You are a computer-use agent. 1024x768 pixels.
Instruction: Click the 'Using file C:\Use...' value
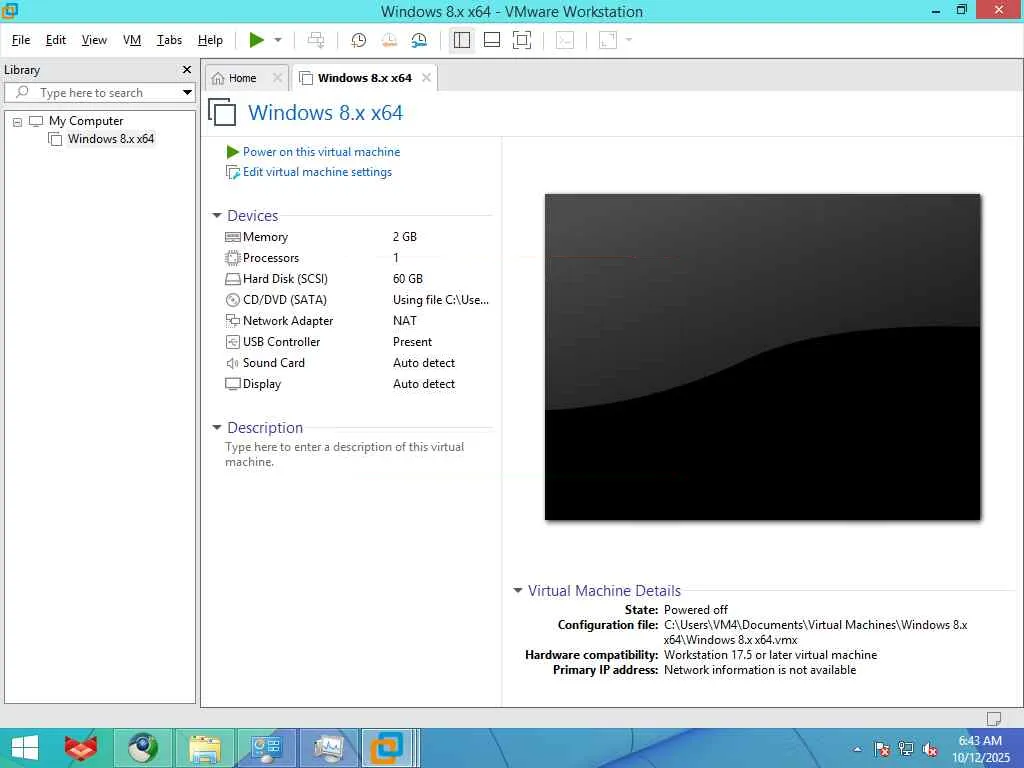441,300
